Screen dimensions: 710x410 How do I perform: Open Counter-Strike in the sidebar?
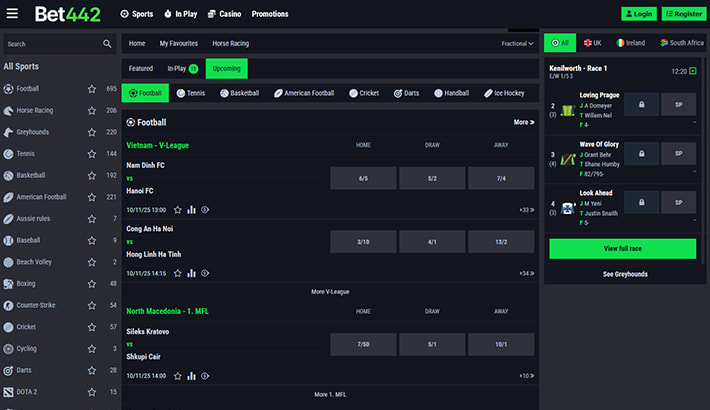[x=36, y=305]
